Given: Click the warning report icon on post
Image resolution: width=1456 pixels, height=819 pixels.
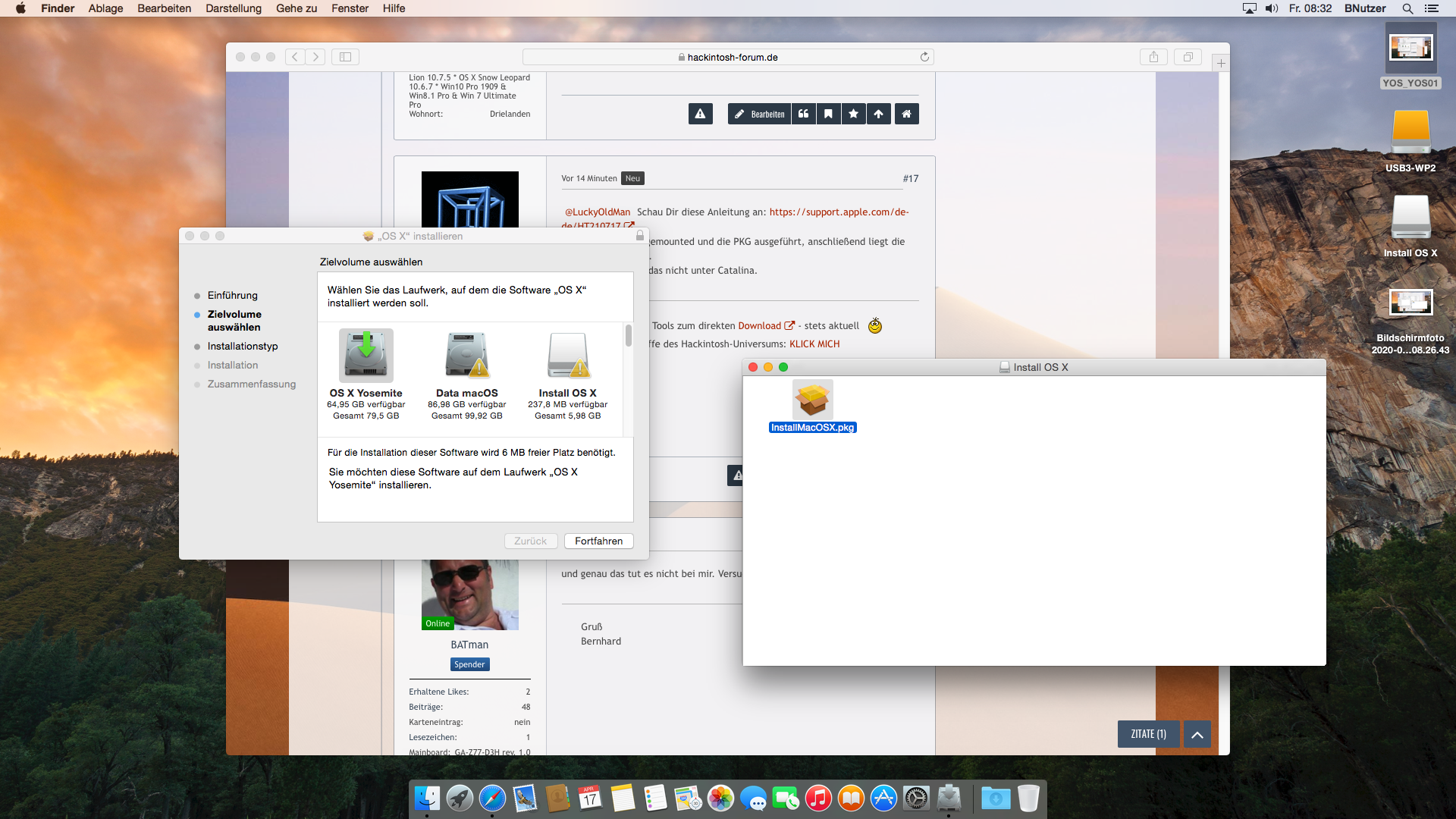Looking at the screenshot, I should (x=700, y=114).
